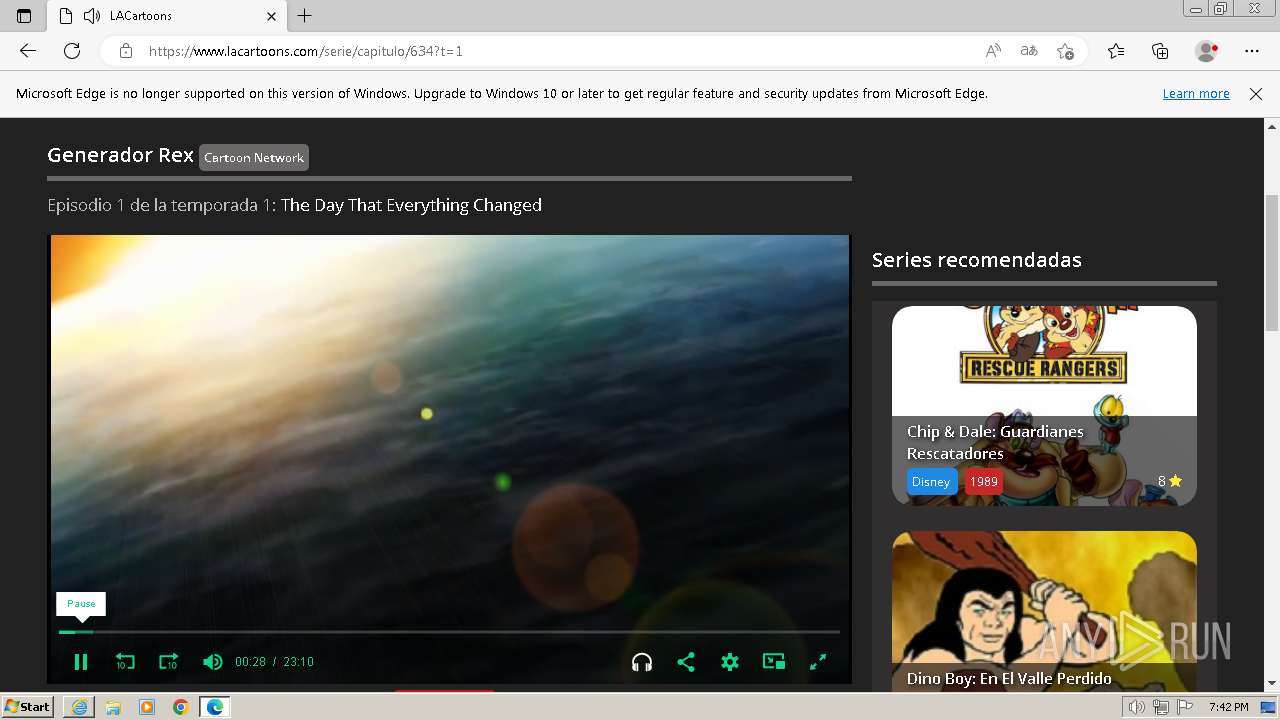Open the Windows Start menu

(x=28, y=706)
